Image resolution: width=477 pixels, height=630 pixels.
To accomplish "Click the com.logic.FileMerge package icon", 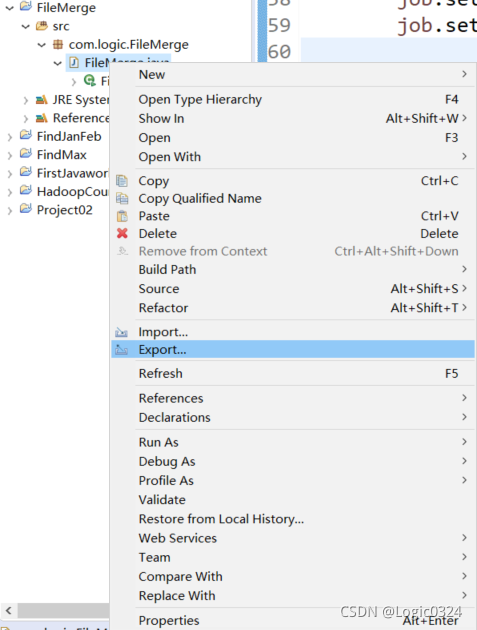I will coord(58,44).
